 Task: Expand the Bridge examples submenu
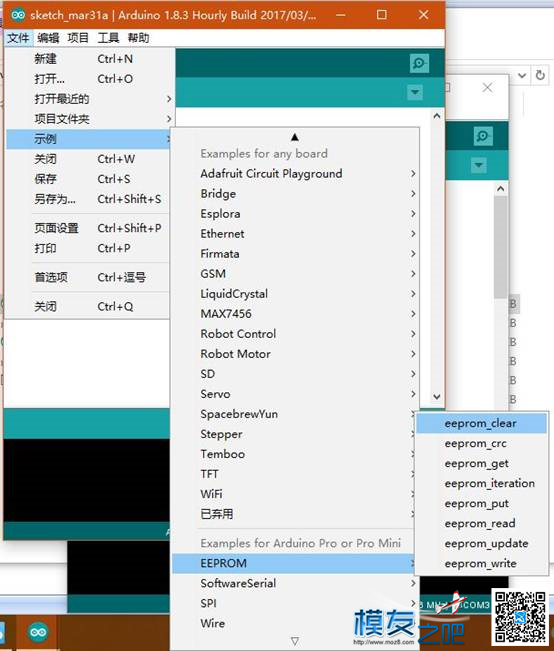pos(295,193)
